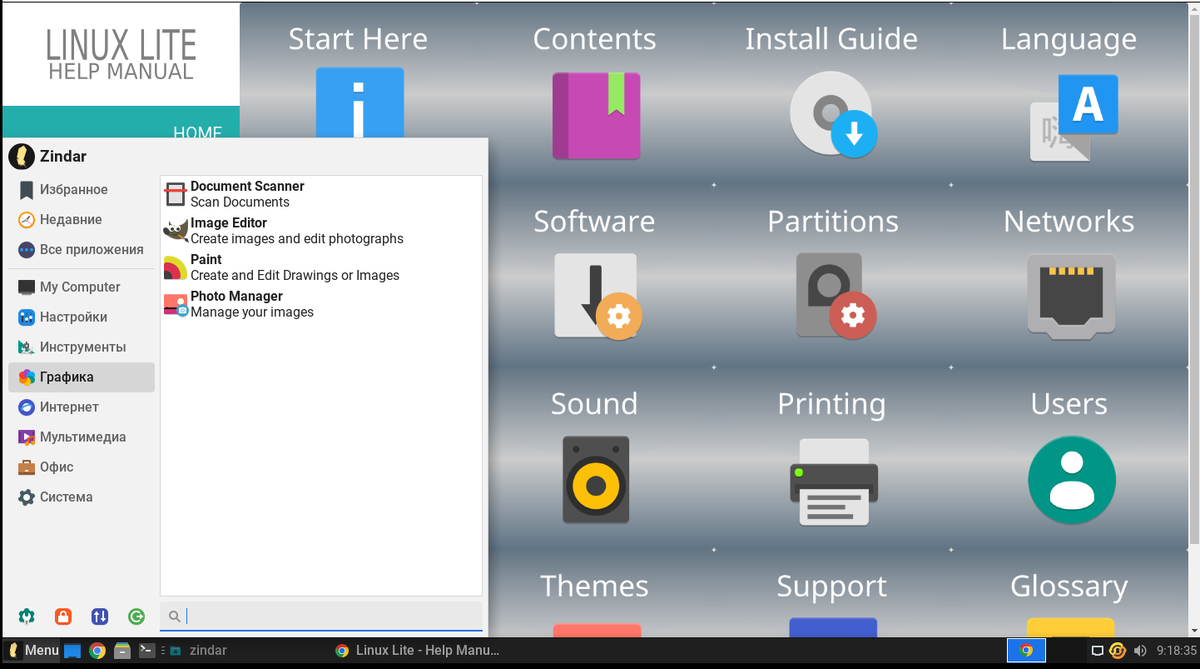Select workspace with Chrome in pager

tap(1026, 651)
